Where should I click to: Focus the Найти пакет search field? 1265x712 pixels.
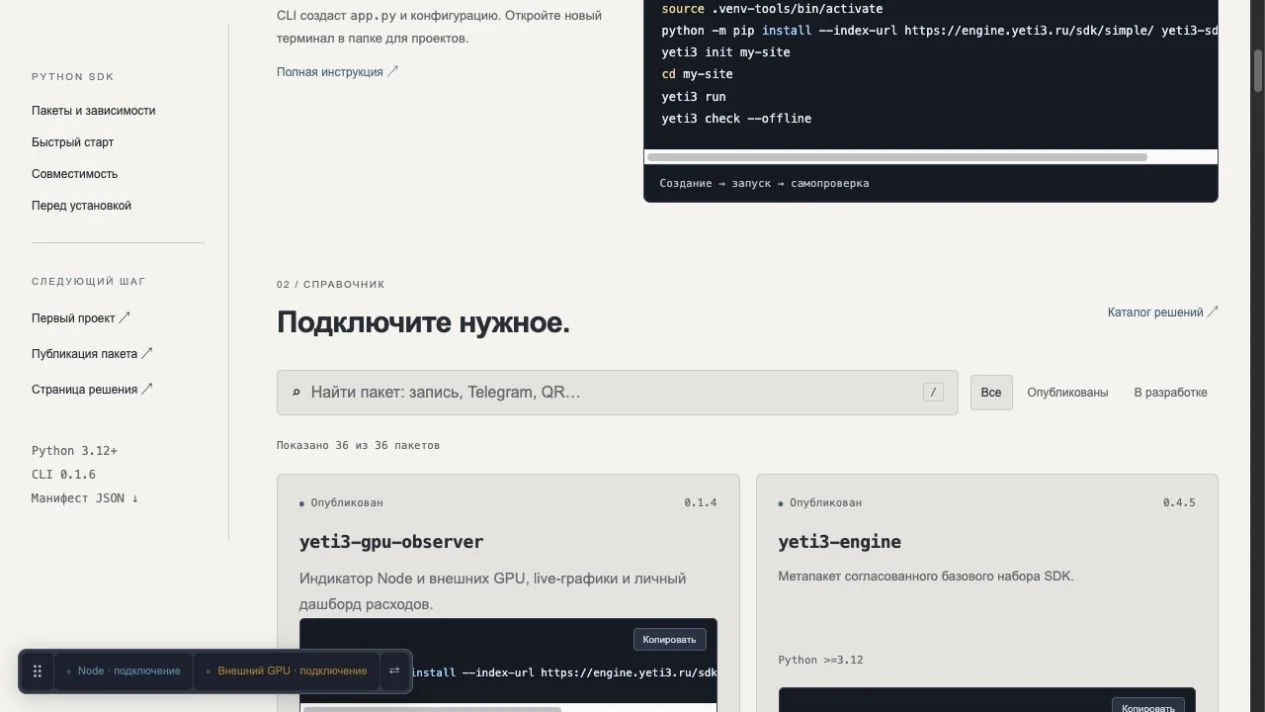[617, 393]
